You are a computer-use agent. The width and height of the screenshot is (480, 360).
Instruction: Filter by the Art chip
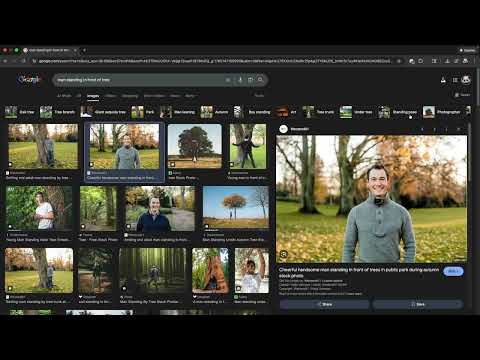coord(286,112)
